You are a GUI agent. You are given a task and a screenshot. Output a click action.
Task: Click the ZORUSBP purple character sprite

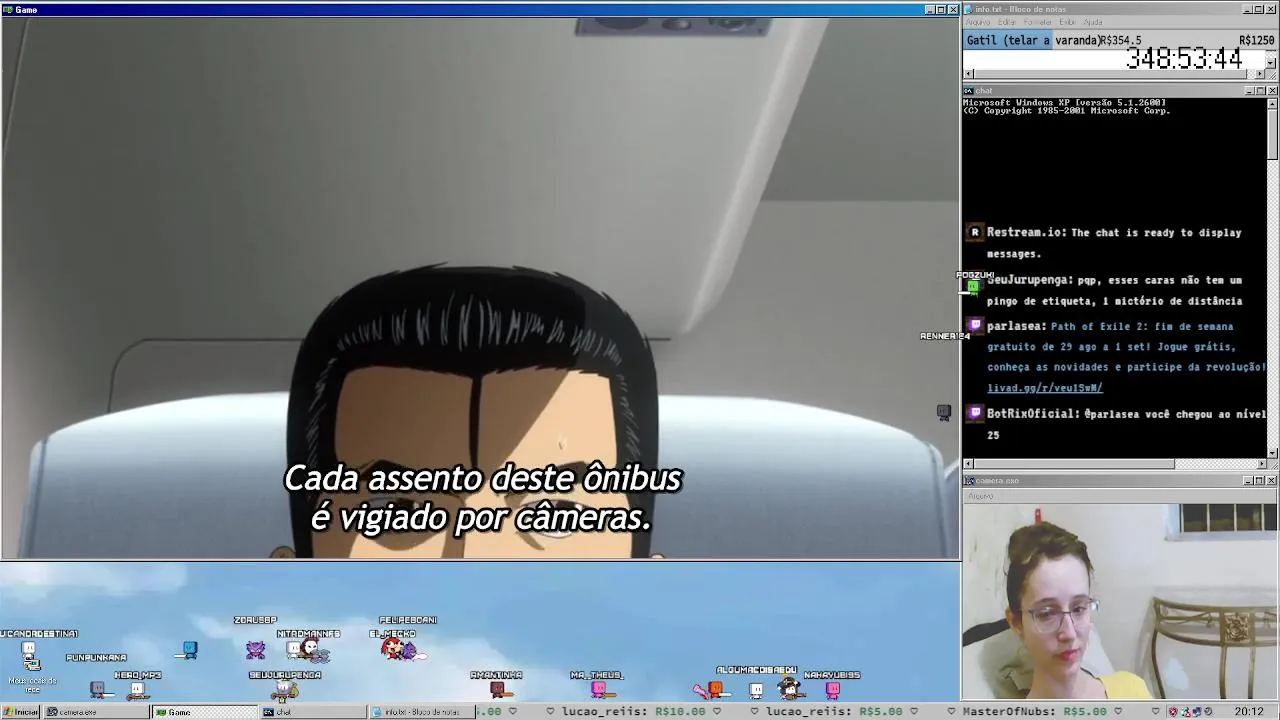(x=256, y=649)
